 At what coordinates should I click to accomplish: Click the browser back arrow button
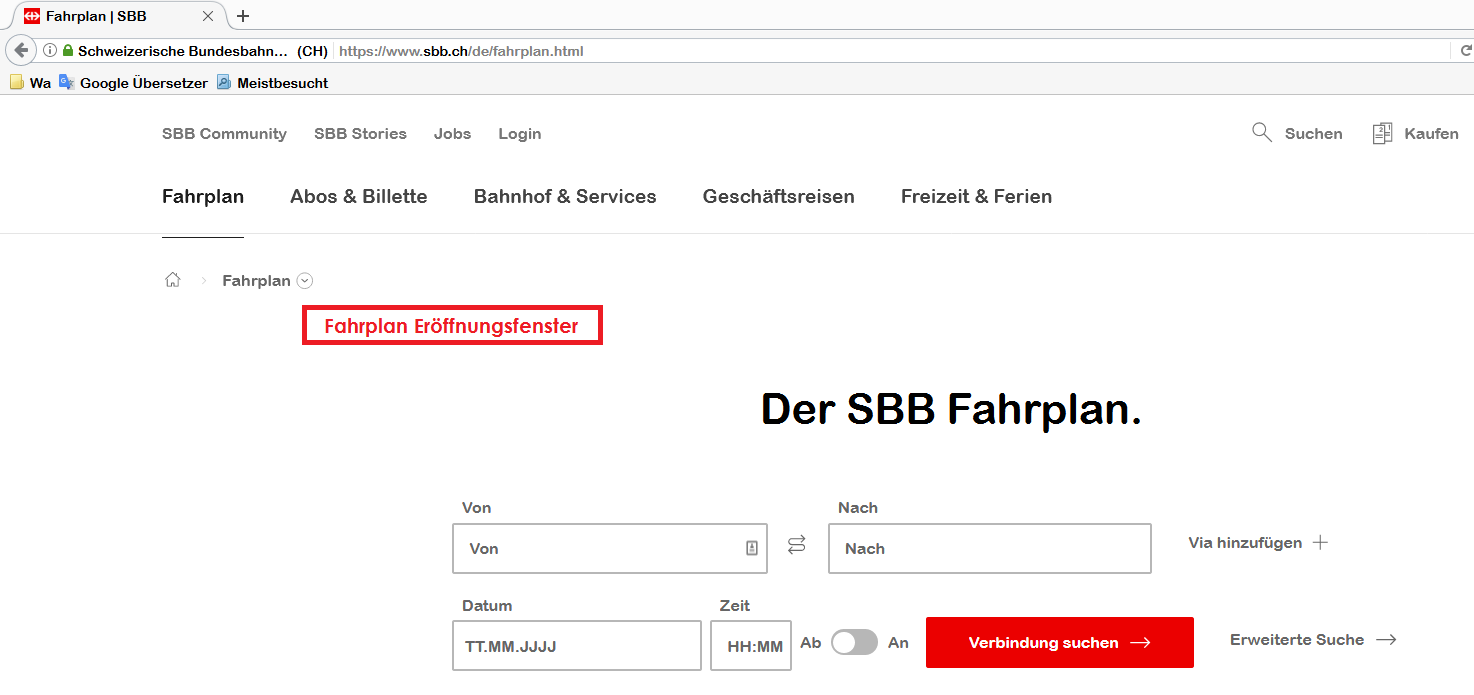point(21,50)
